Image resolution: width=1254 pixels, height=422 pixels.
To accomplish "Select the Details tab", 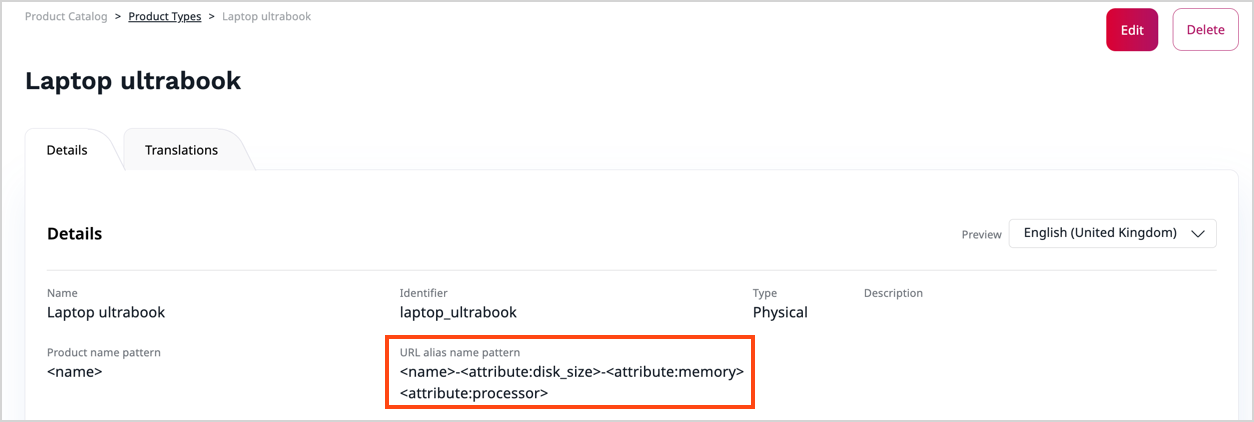I will click(x=67, y=150).
